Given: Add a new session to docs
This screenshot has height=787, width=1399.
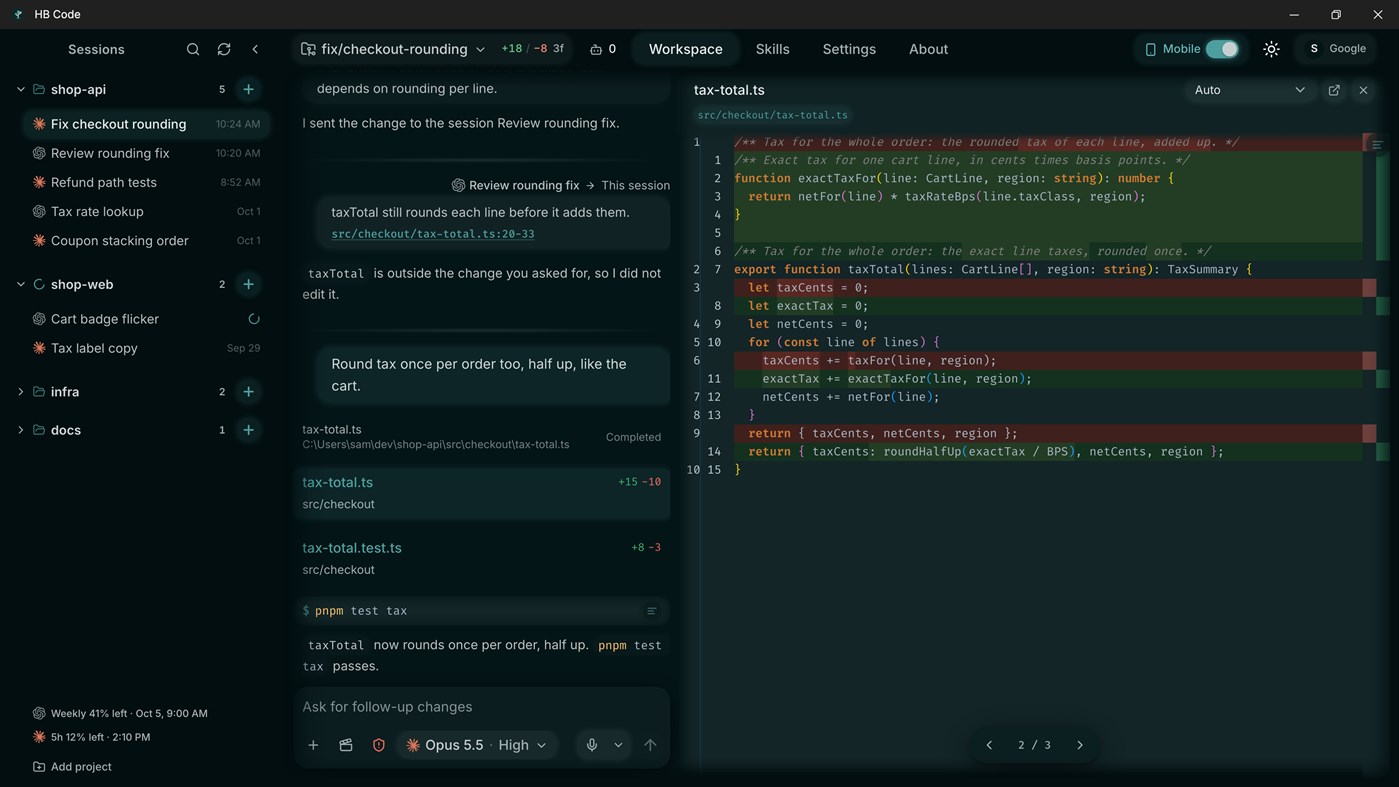Looking at the screenshot, I should tap(248, 430).
